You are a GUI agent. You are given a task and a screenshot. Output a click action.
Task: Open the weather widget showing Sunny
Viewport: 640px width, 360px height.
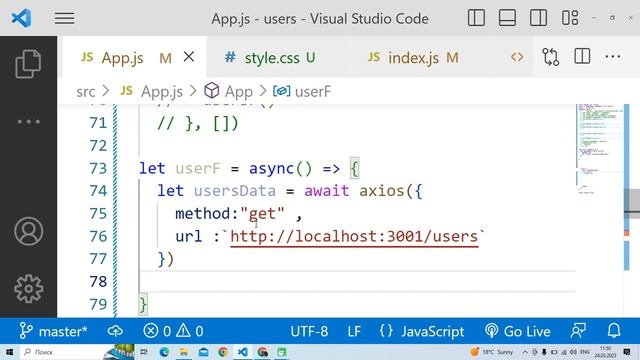[x=492, y=352]
